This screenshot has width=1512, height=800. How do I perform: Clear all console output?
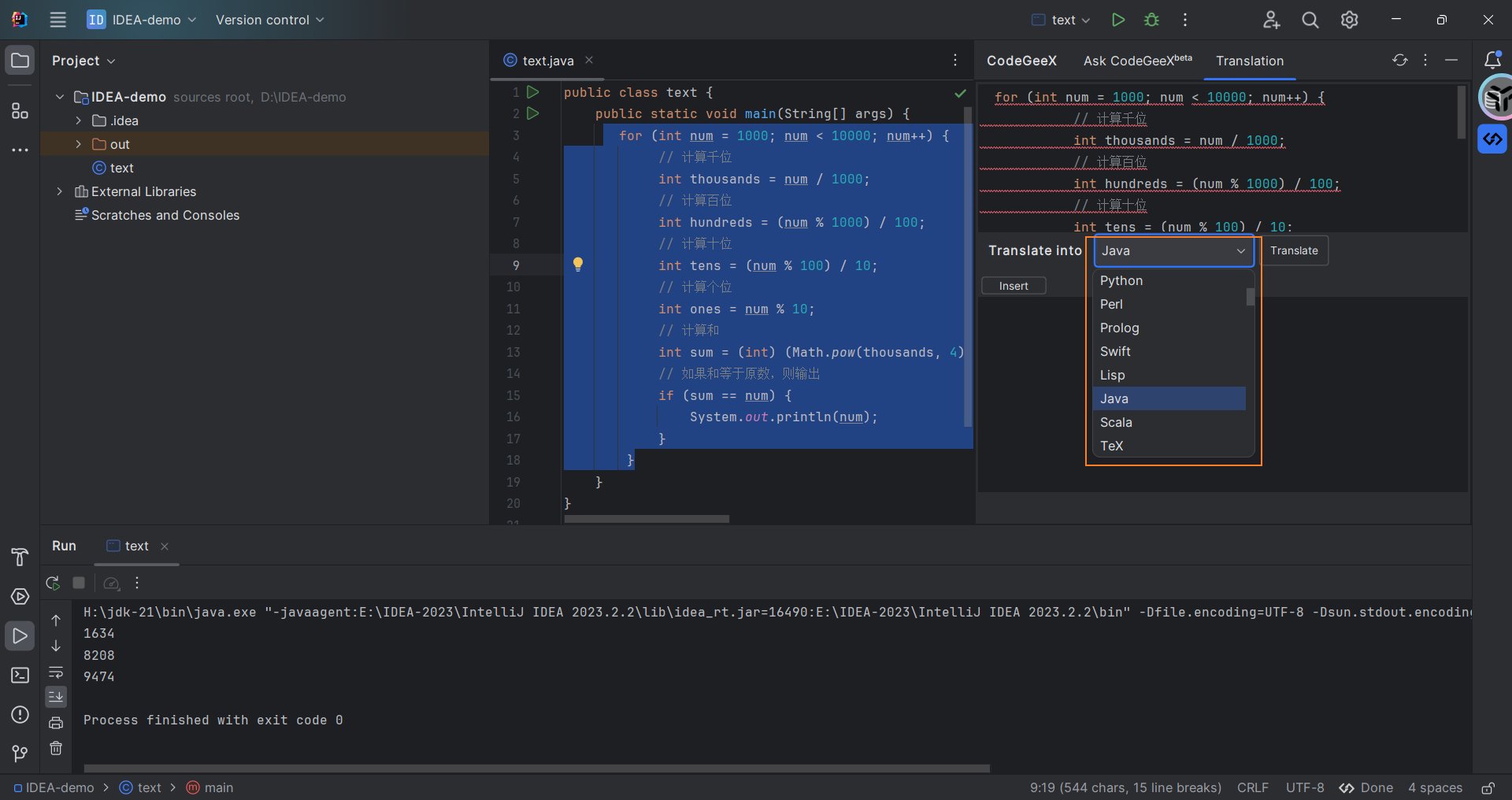coord(56,748)
